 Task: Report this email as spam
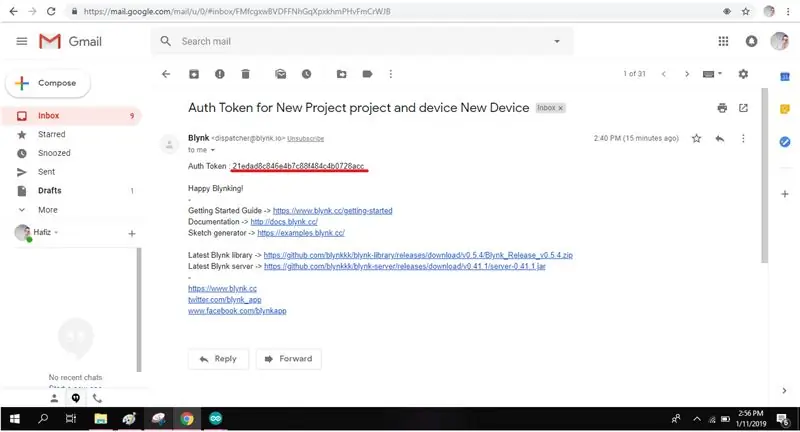pyautogui.click(x=219, y=74)
